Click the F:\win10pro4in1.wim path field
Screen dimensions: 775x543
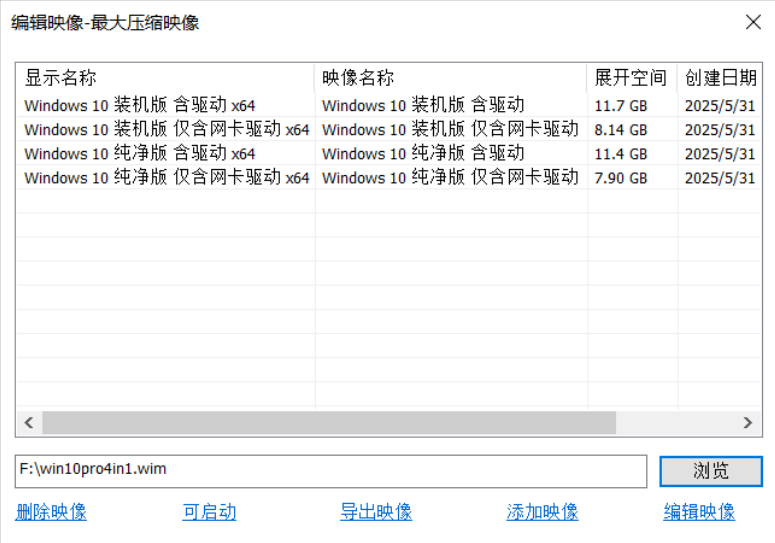331,471
